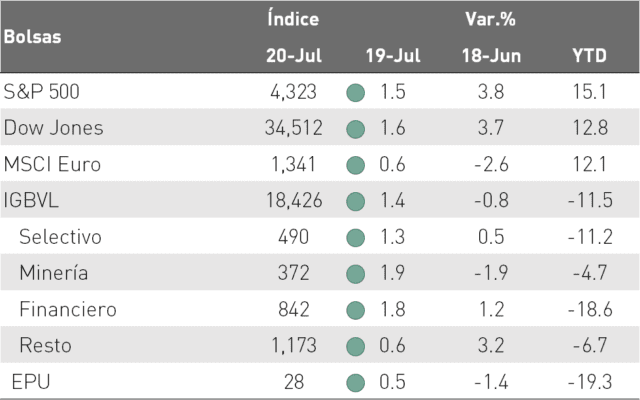The image size is (640, 400).
Task: Select the Minería green indicator circle
Action: point(355,274)
